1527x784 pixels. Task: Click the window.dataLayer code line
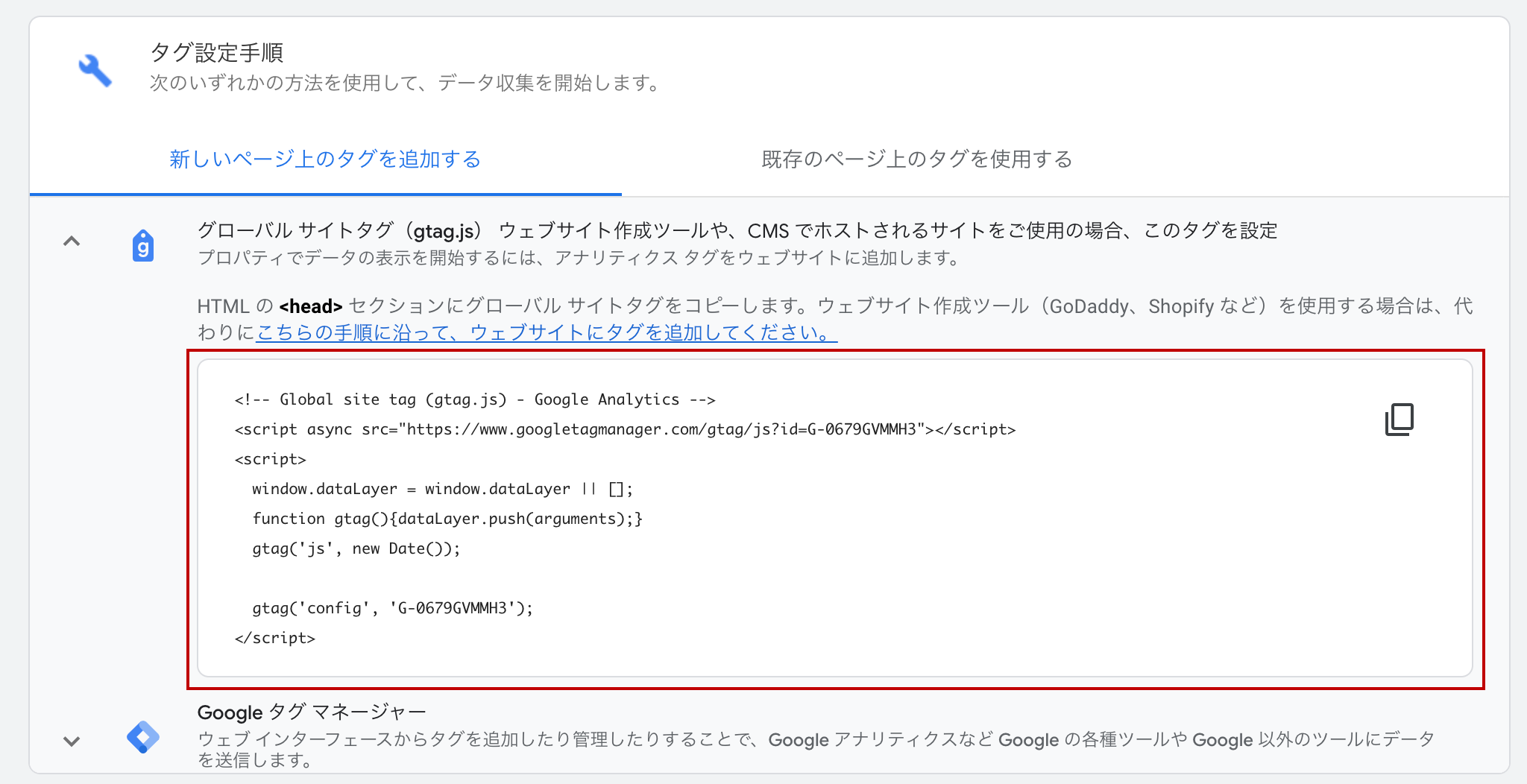click(x=443, y=489)
